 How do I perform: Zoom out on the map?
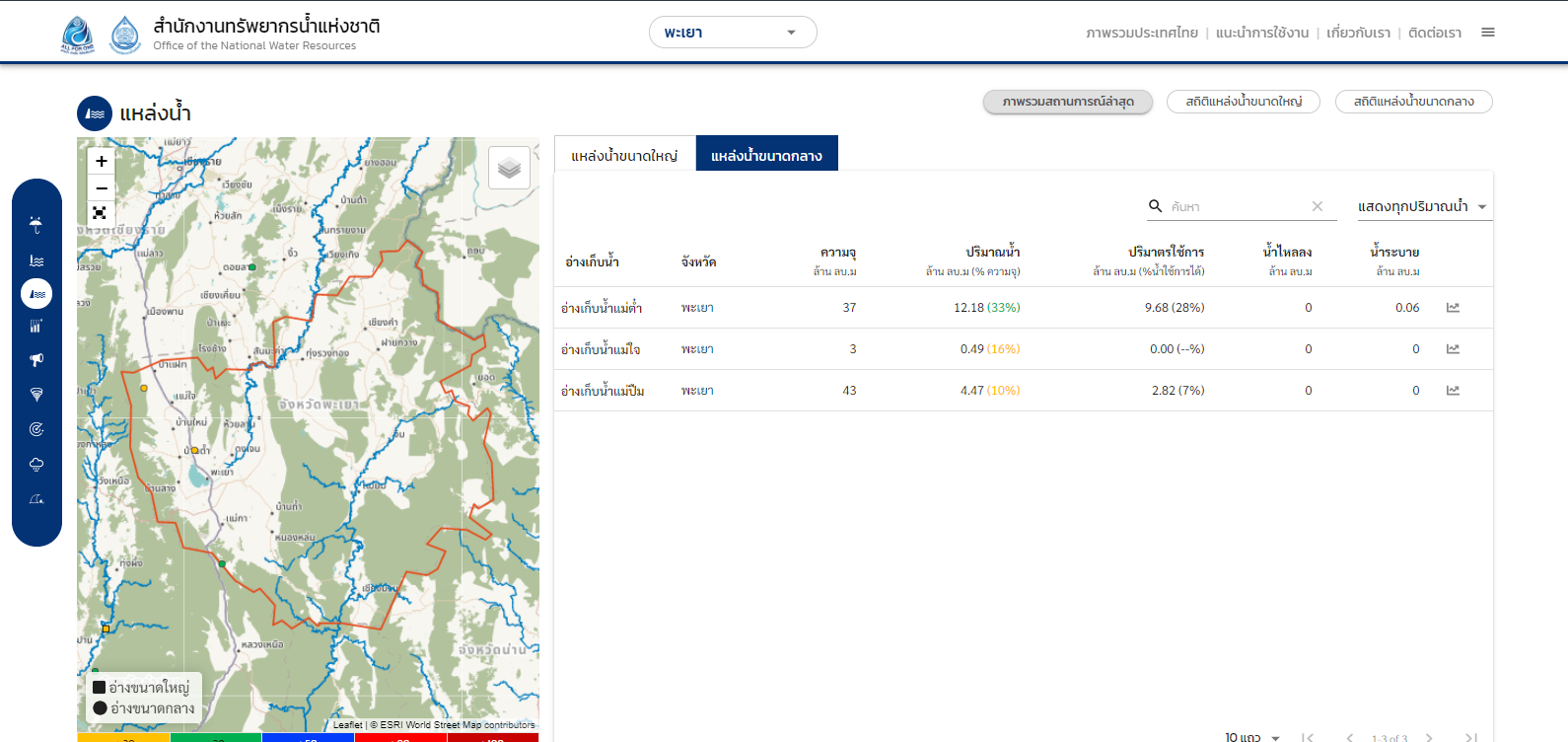tap(101, 187)
